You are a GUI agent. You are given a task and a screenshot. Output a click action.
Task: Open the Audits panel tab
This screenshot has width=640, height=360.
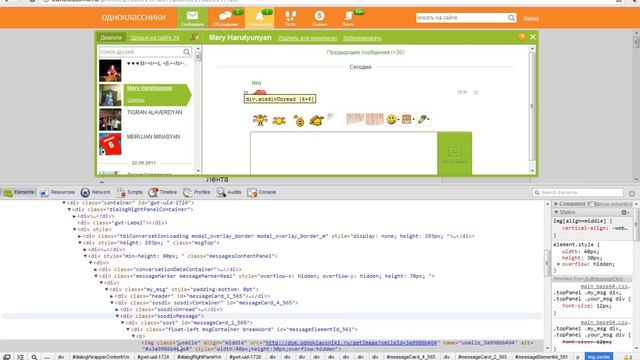click(x=229, y=192)
